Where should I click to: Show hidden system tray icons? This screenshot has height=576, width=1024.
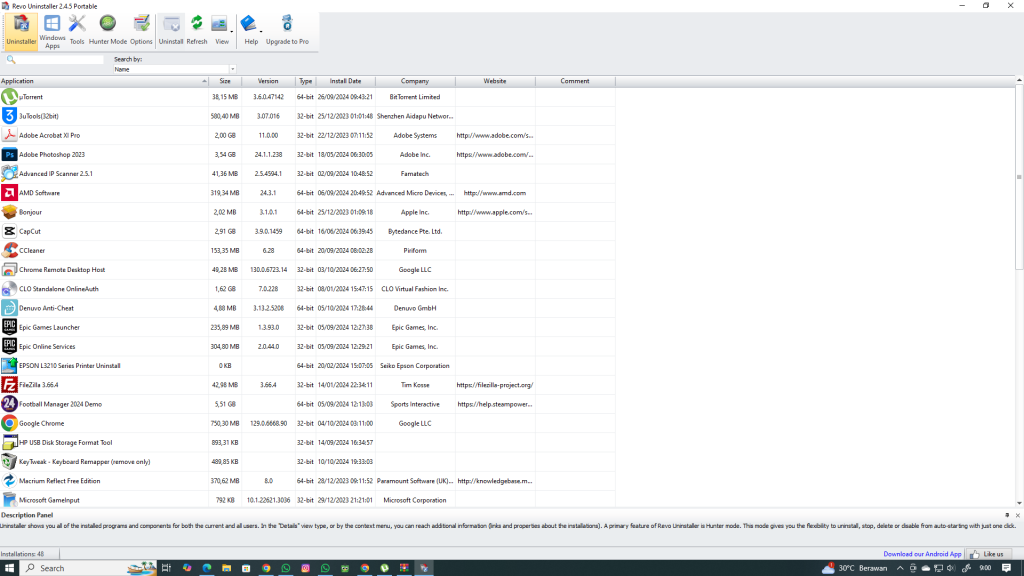900,568
